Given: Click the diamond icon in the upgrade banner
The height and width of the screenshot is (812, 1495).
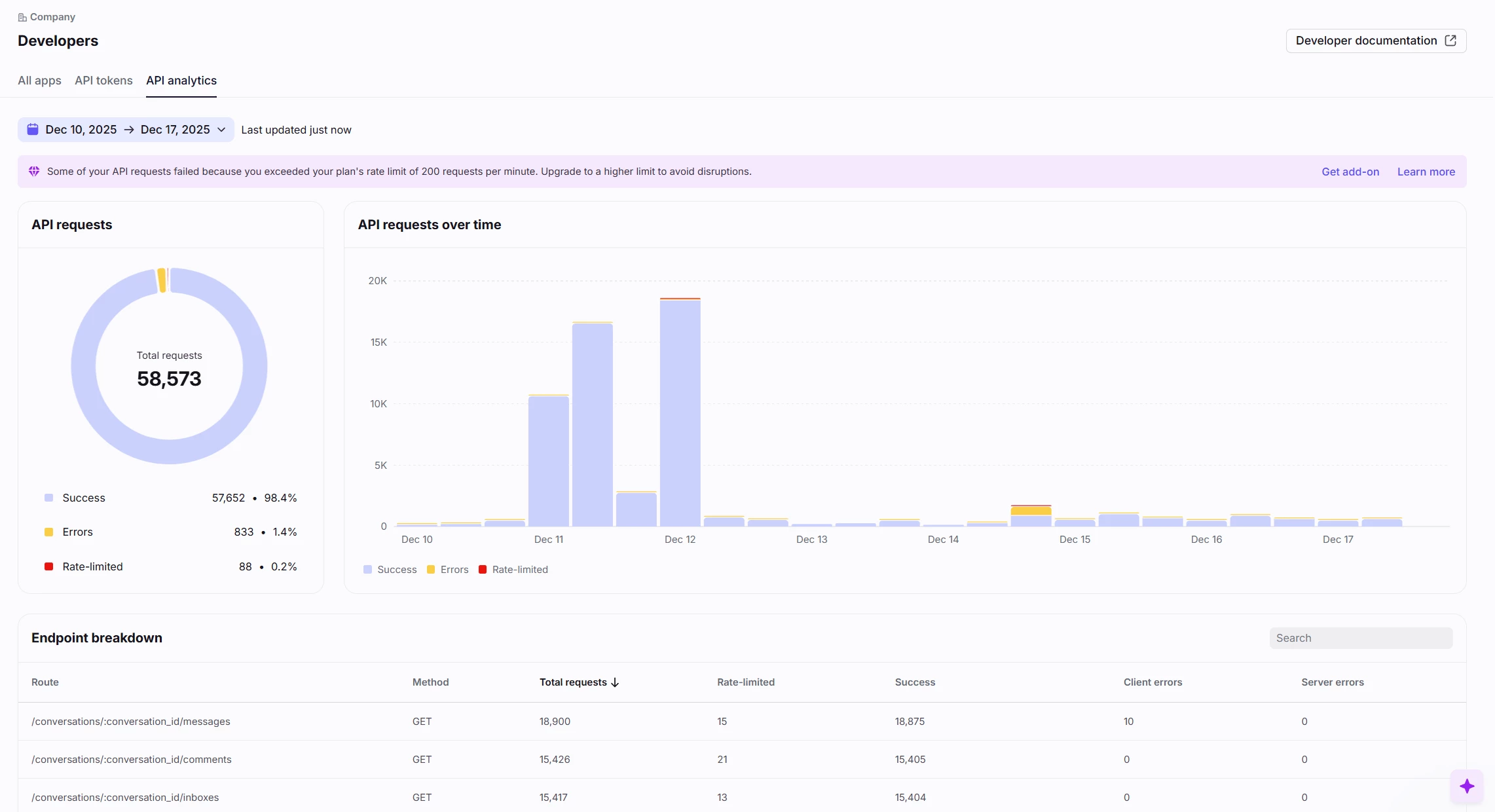Looking at the screenshot, I should [x=34, y=172].
